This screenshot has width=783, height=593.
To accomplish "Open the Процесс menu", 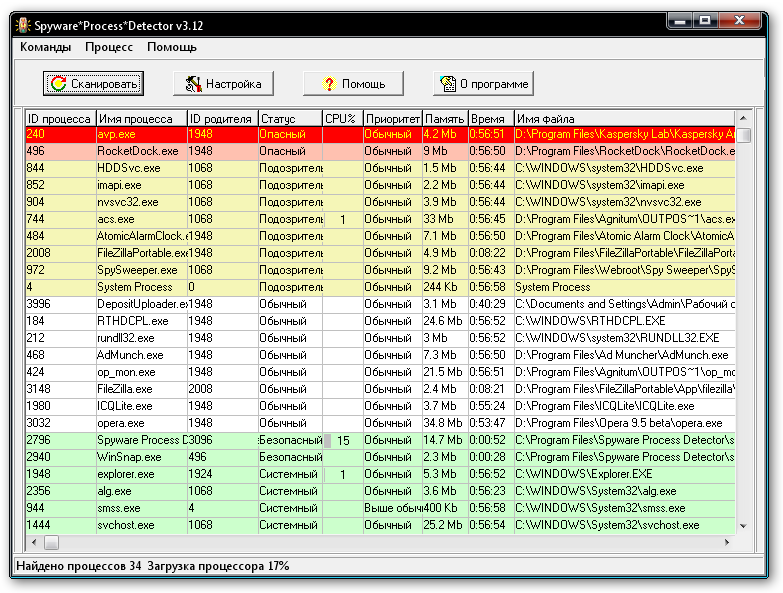I will (x=109, y=47).
